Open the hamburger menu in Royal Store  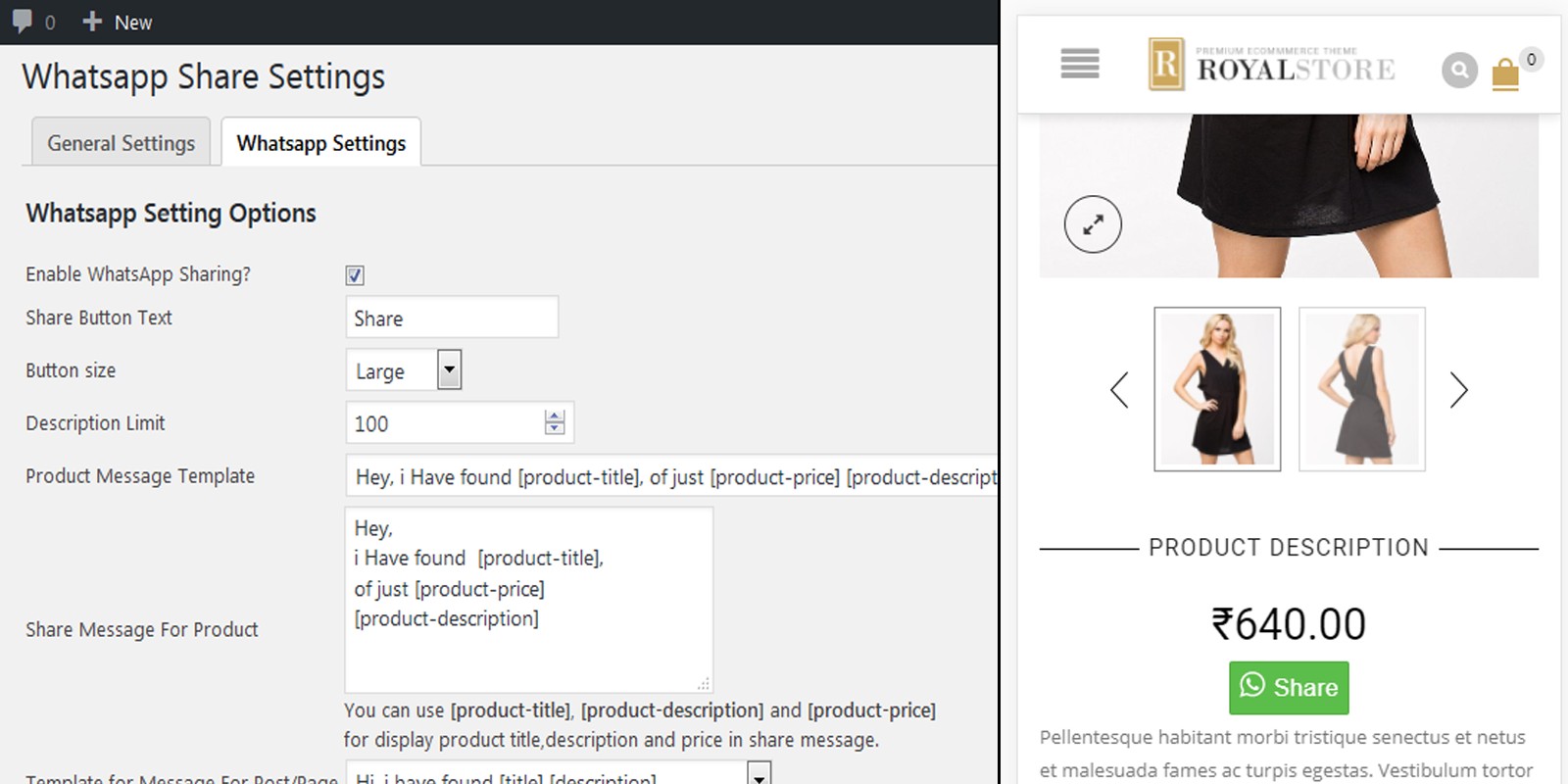coord(1080,64)
